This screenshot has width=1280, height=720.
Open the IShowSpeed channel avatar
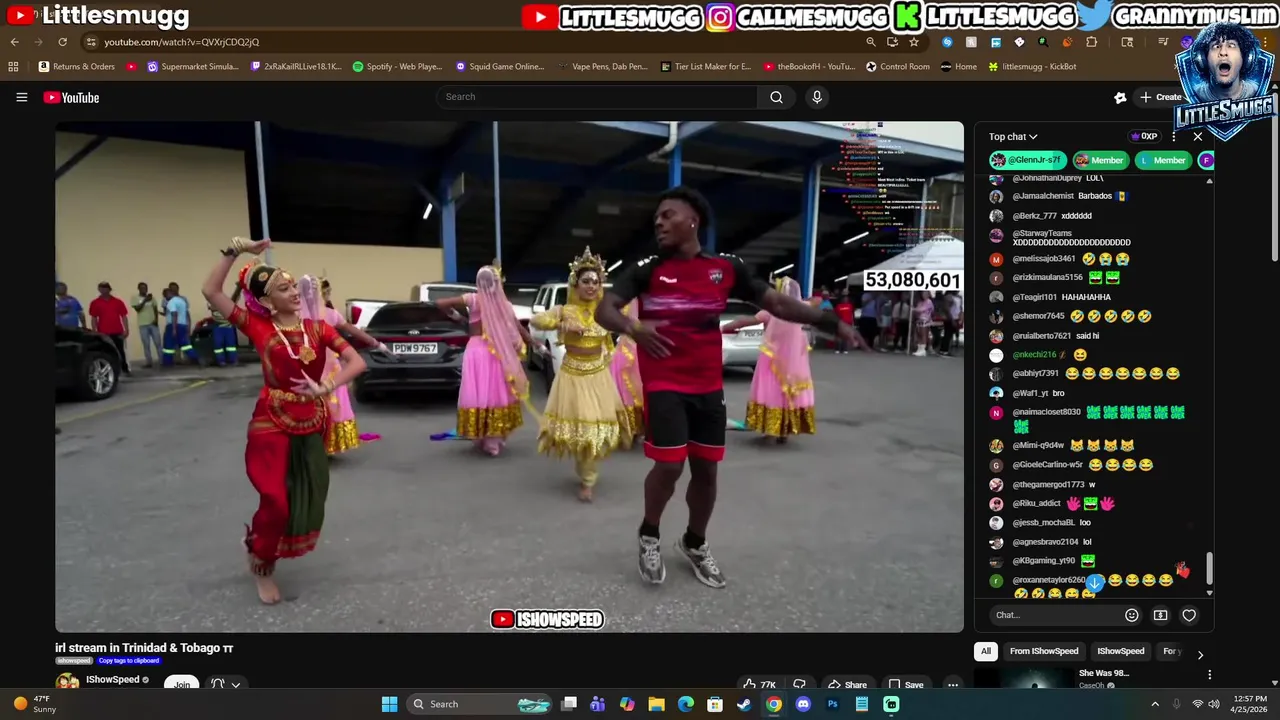[x=67, y=683]
